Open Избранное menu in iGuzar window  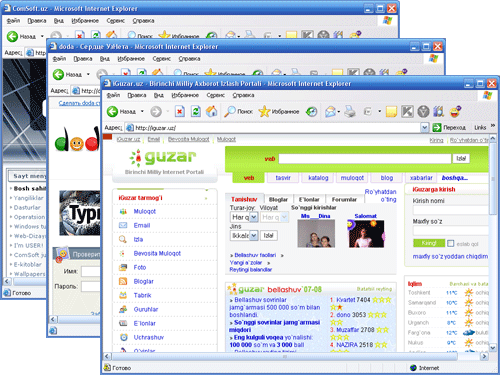185,95
